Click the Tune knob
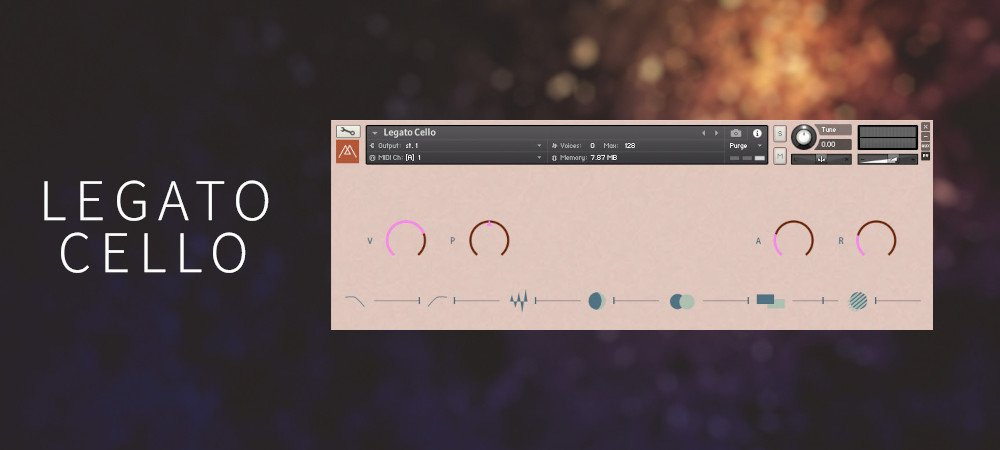1000x450 pixels. (804, 137)
